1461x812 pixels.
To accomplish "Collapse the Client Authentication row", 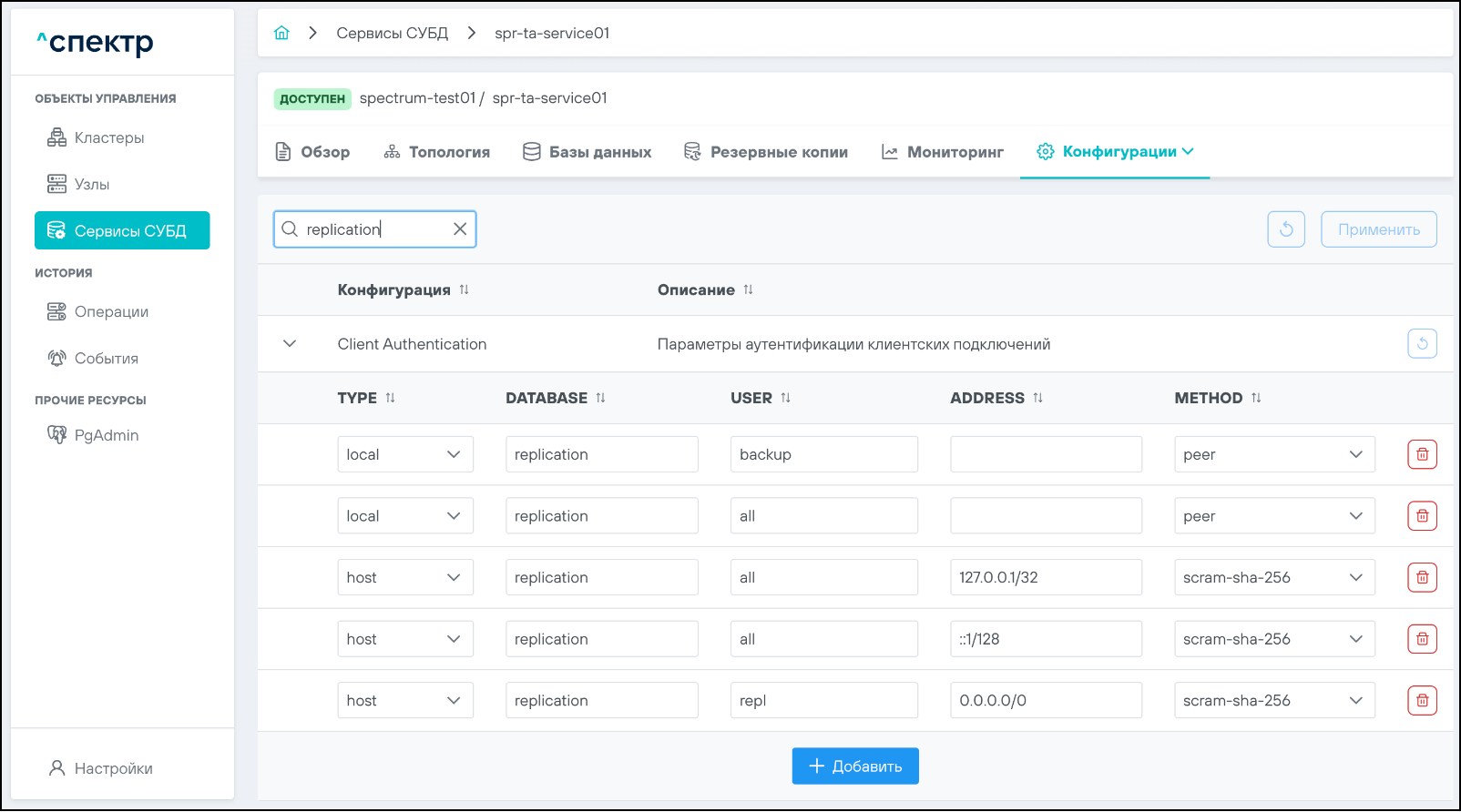I will (x=290, y=344).
